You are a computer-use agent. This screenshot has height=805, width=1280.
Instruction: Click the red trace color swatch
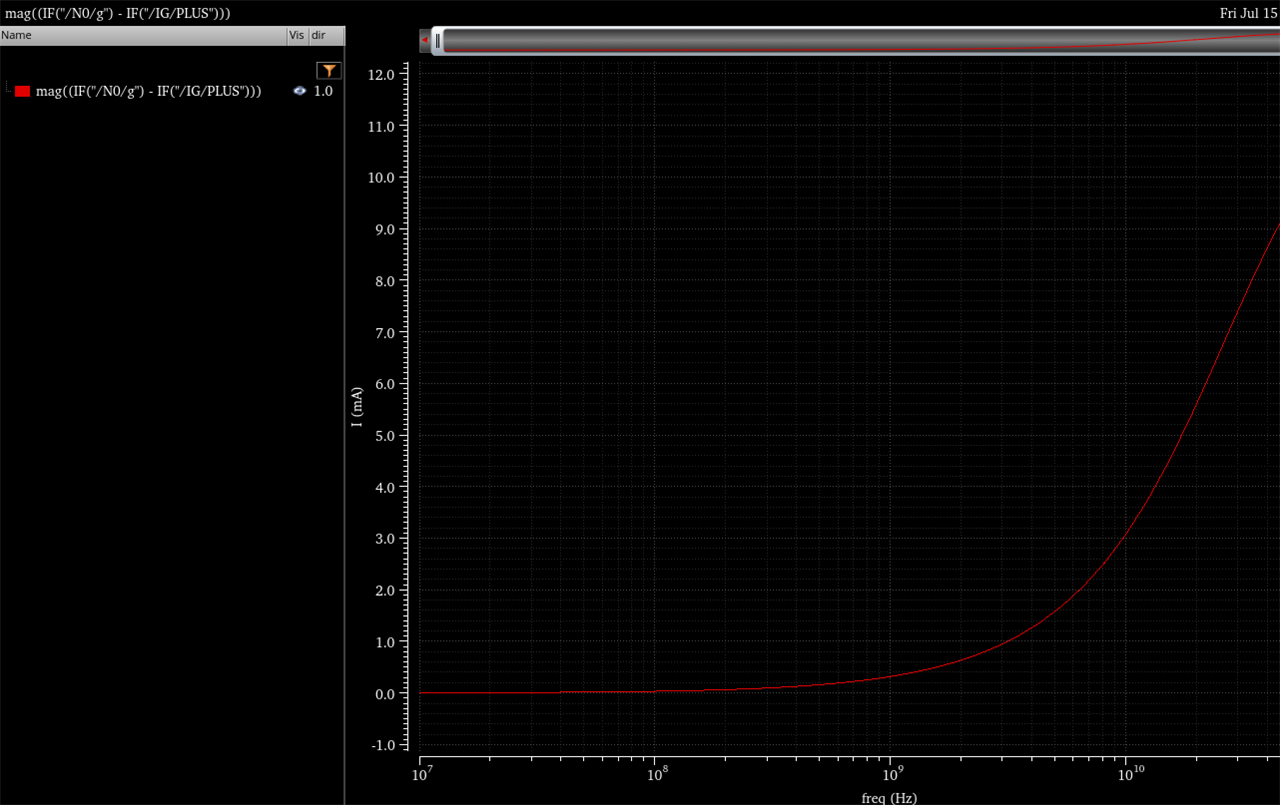[x=22, y=91]
